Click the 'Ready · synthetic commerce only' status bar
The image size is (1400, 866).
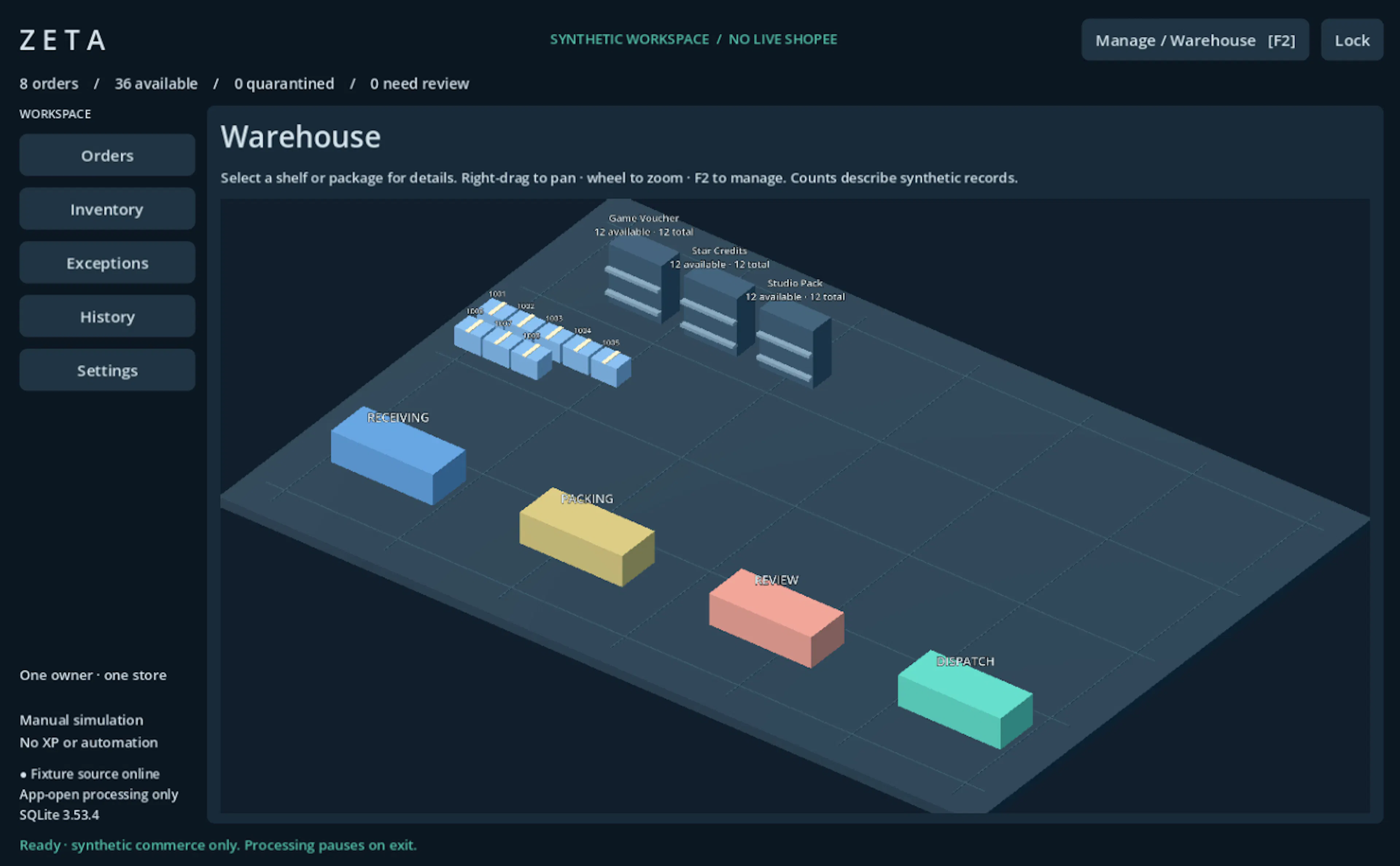(218, 845)
